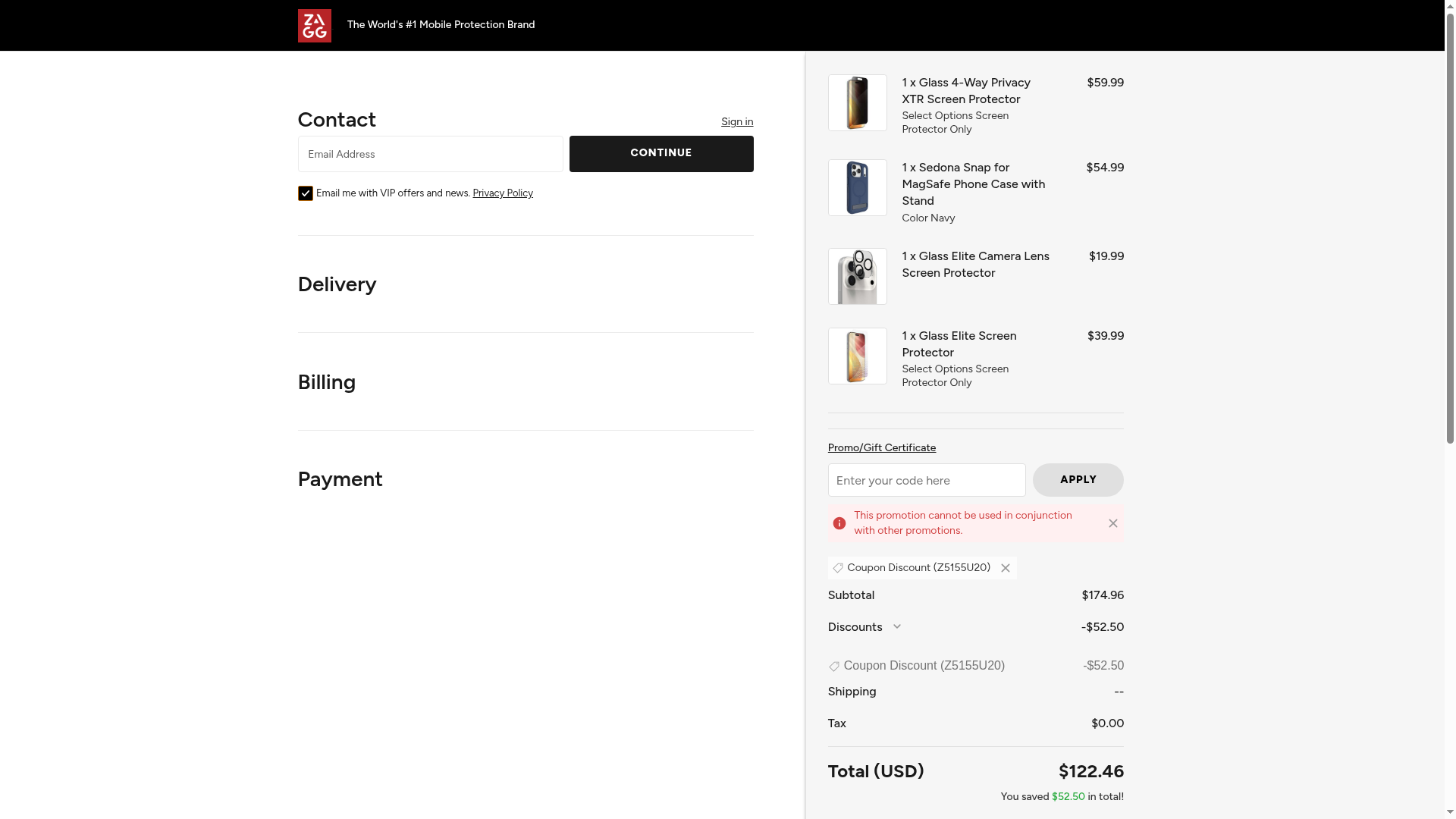Click coupon tag icon in Z5155U20 chip
This screenshot has width=1456, height=819.
point(837,568)
